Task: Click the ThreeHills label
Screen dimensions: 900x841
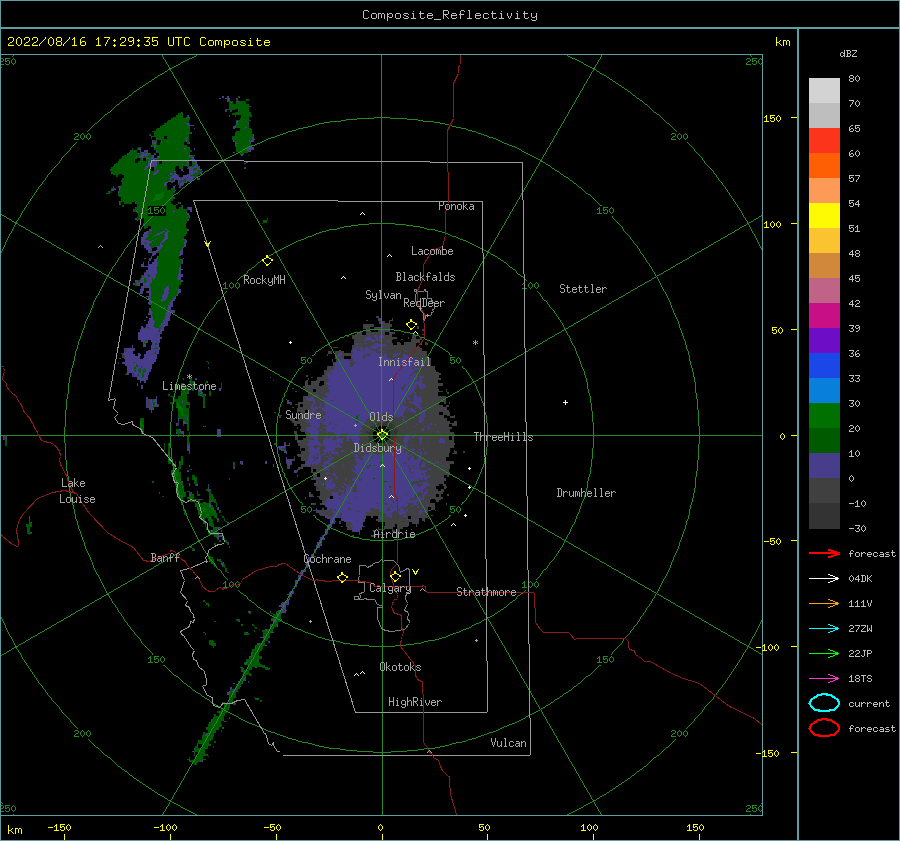Action: [x=503, y=437]
